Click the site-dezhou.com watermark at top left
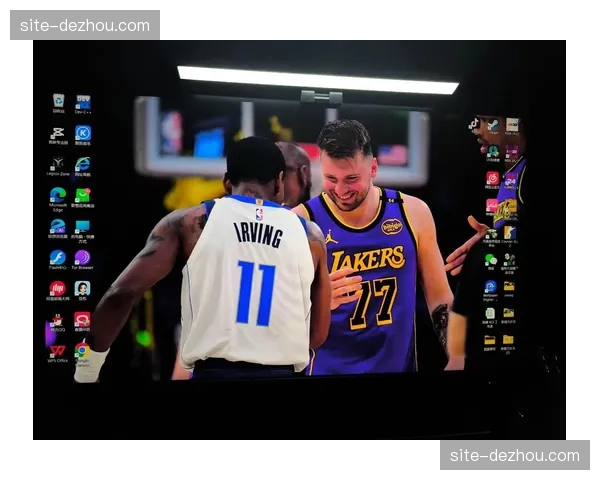The image size is (600, 480). (84, 25)
